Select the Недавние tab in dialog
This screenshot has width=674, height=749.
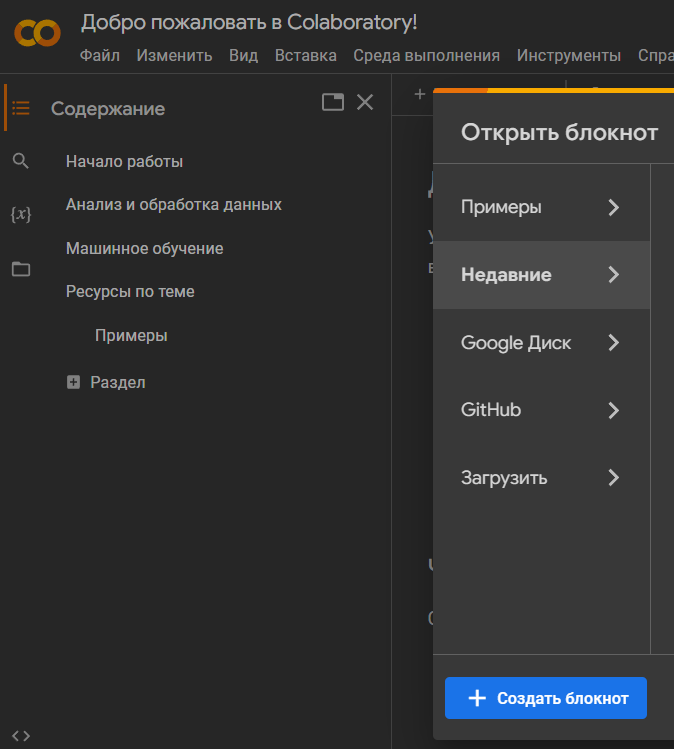542,275
